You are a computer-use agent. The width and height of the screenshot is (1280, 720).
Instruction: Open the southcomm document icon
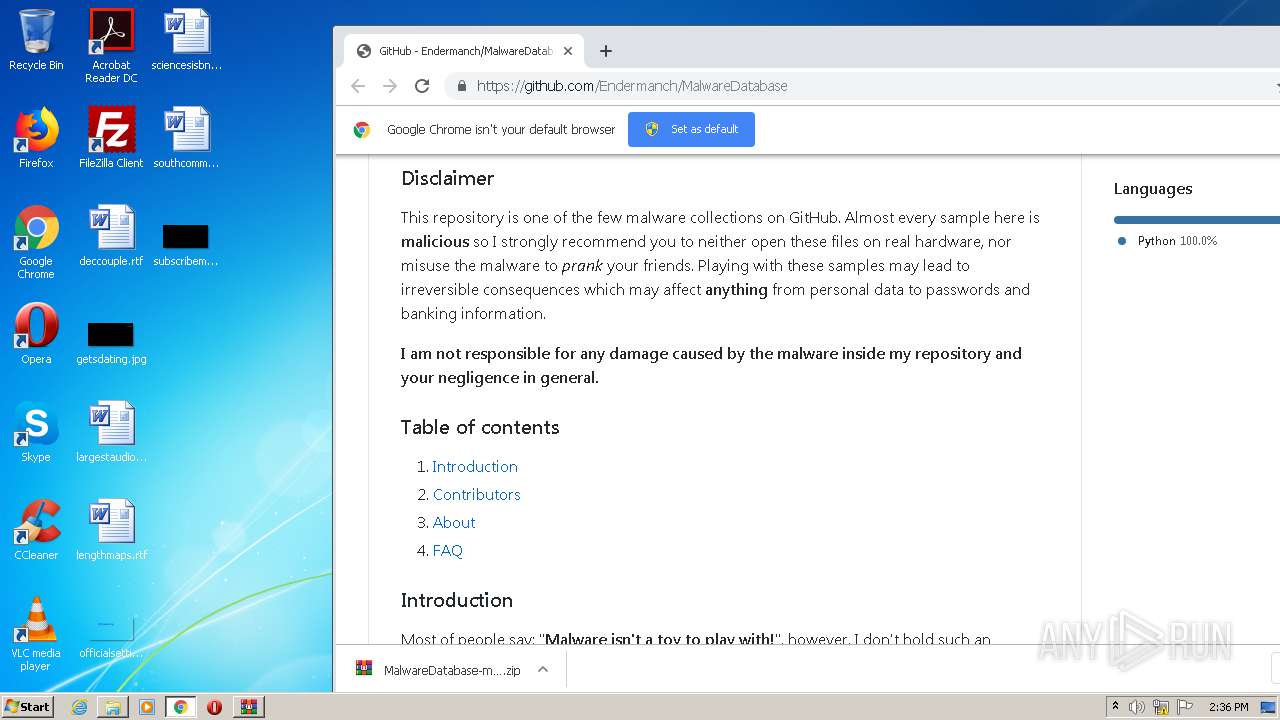click(186, 138)
